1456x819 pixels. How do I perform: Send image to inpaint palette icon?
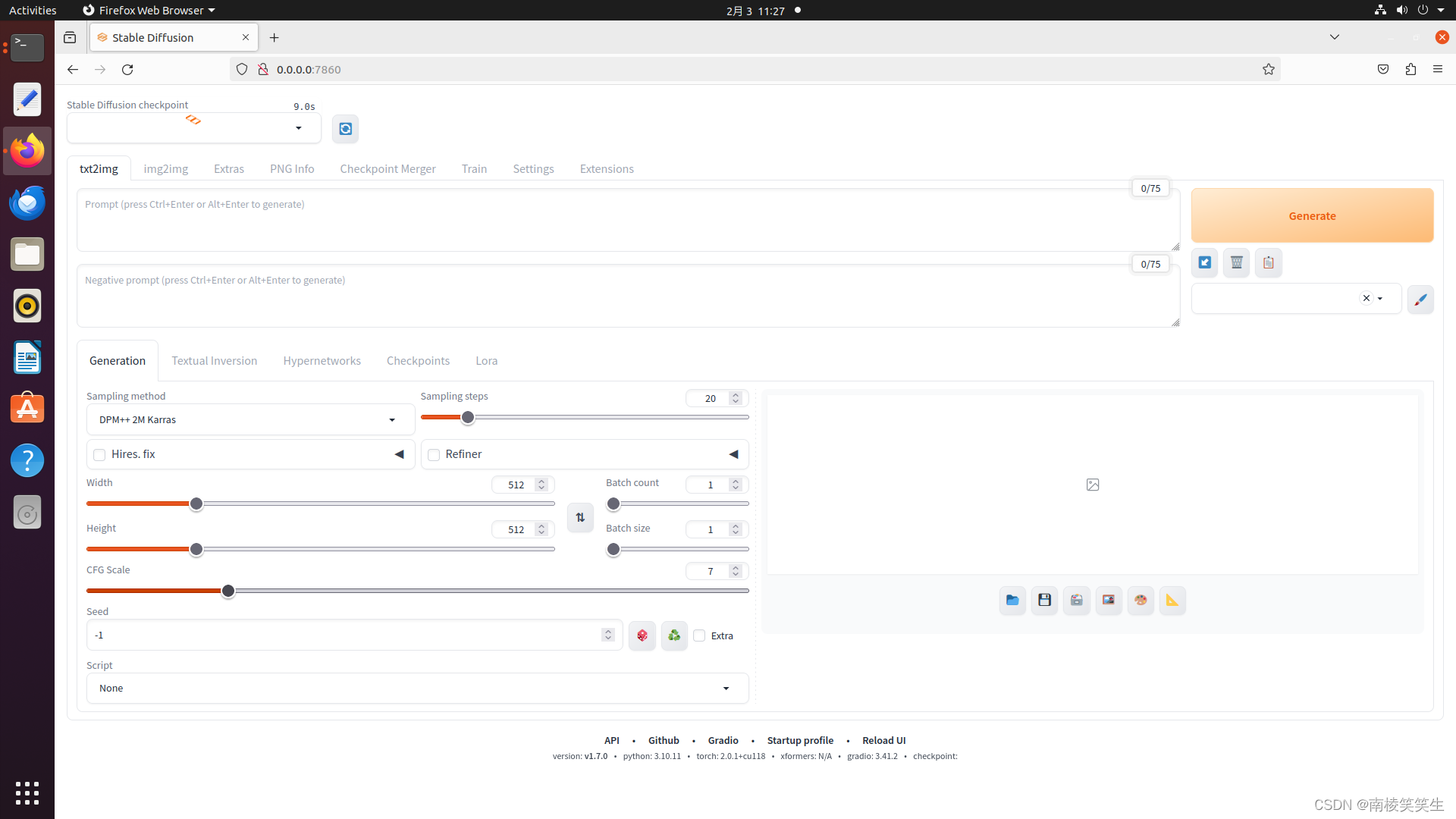(1140, 601)
